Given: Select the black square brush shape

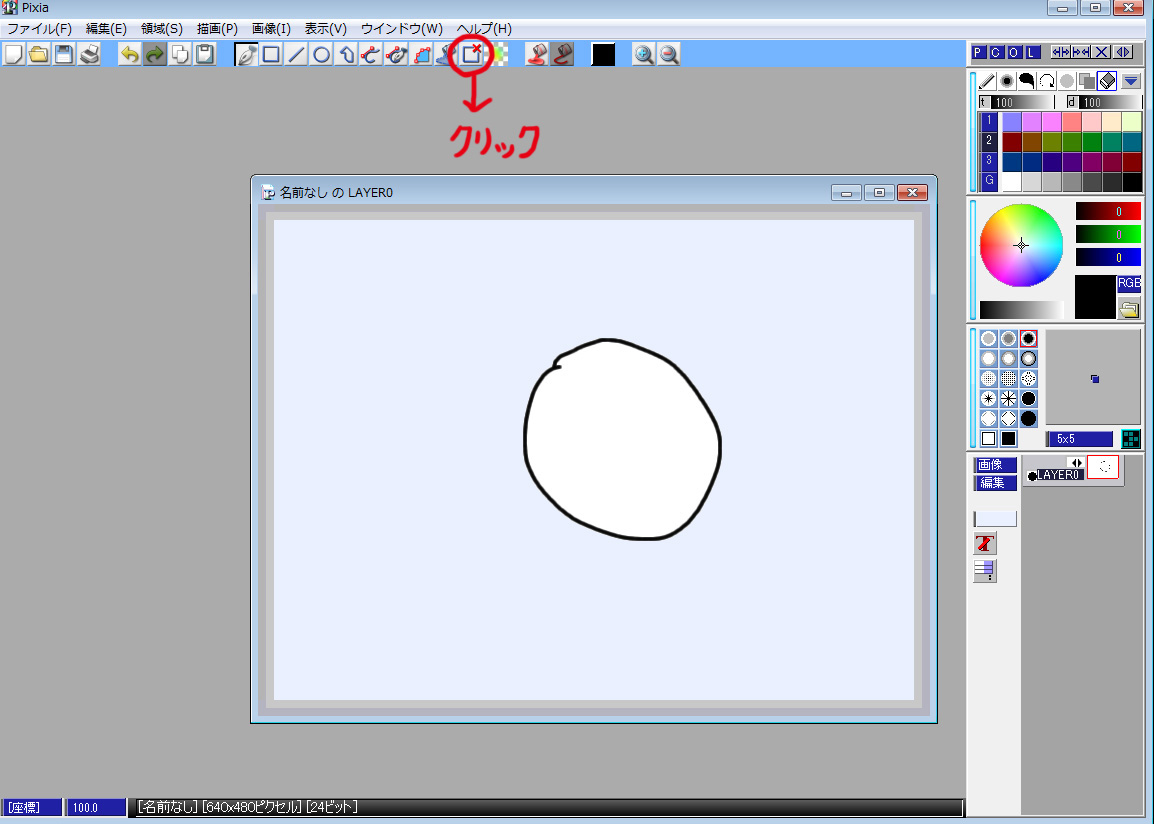Looking at the screenshot, I should [1008, 439].
